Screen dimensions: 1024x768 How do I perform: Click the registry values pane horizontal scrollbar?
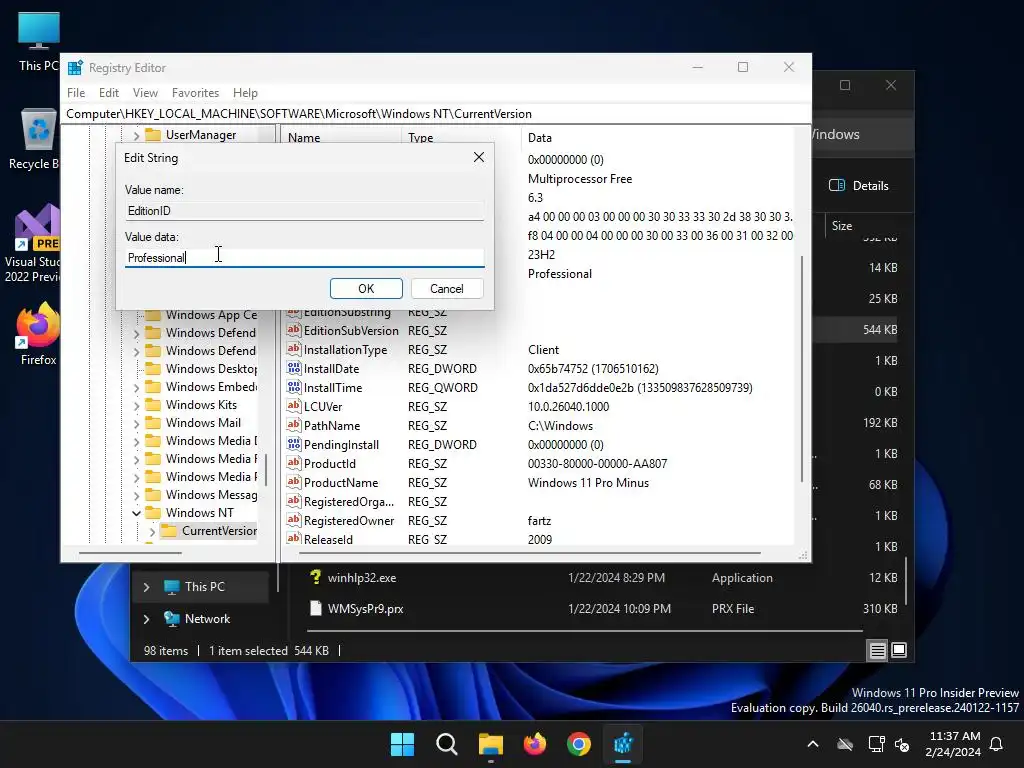[x=530, y=553]
